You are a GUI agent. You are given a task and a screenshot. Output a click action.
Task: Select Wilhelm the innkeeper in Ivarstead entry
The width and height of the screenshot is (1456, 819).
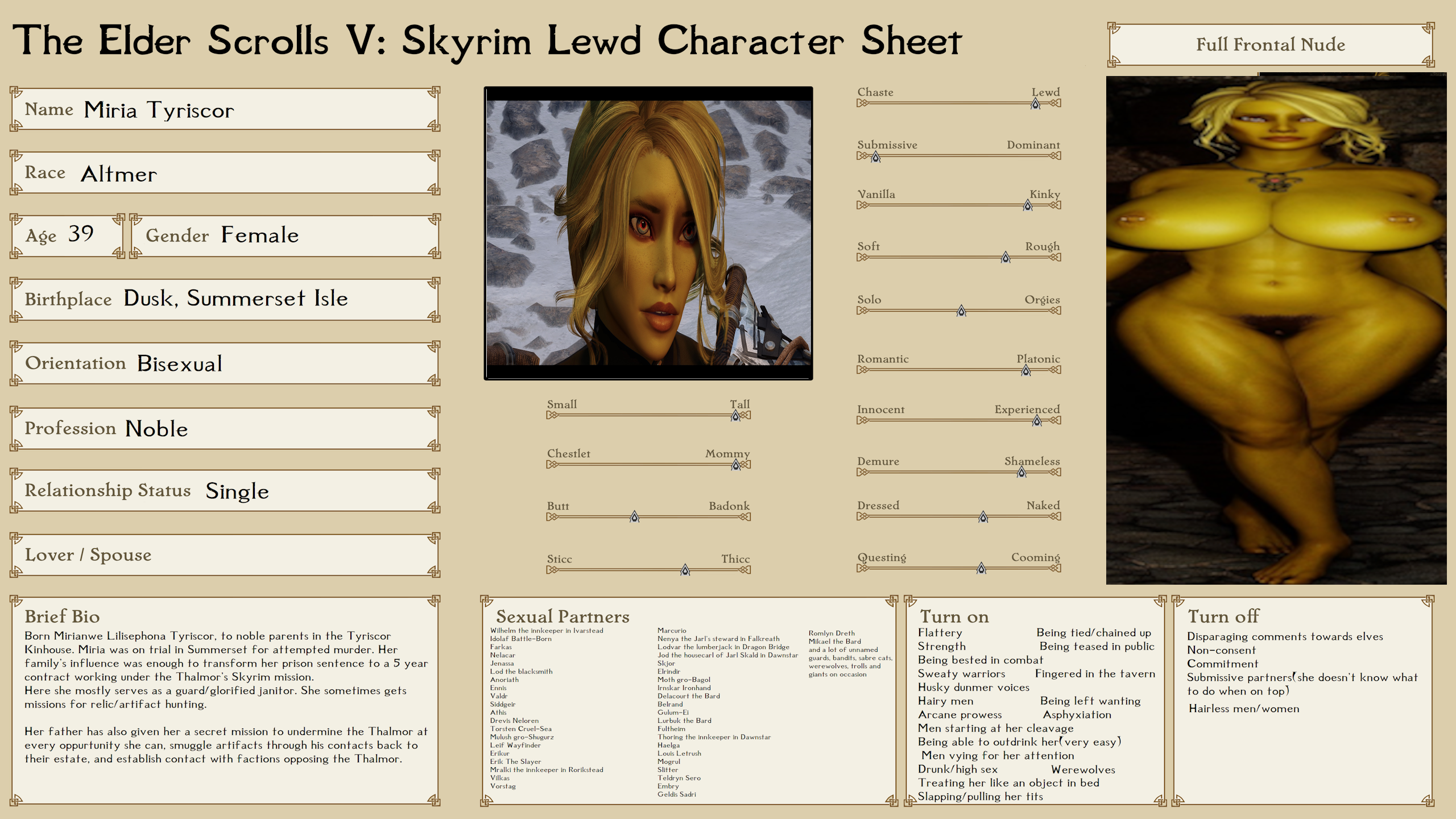coord(547,630)
